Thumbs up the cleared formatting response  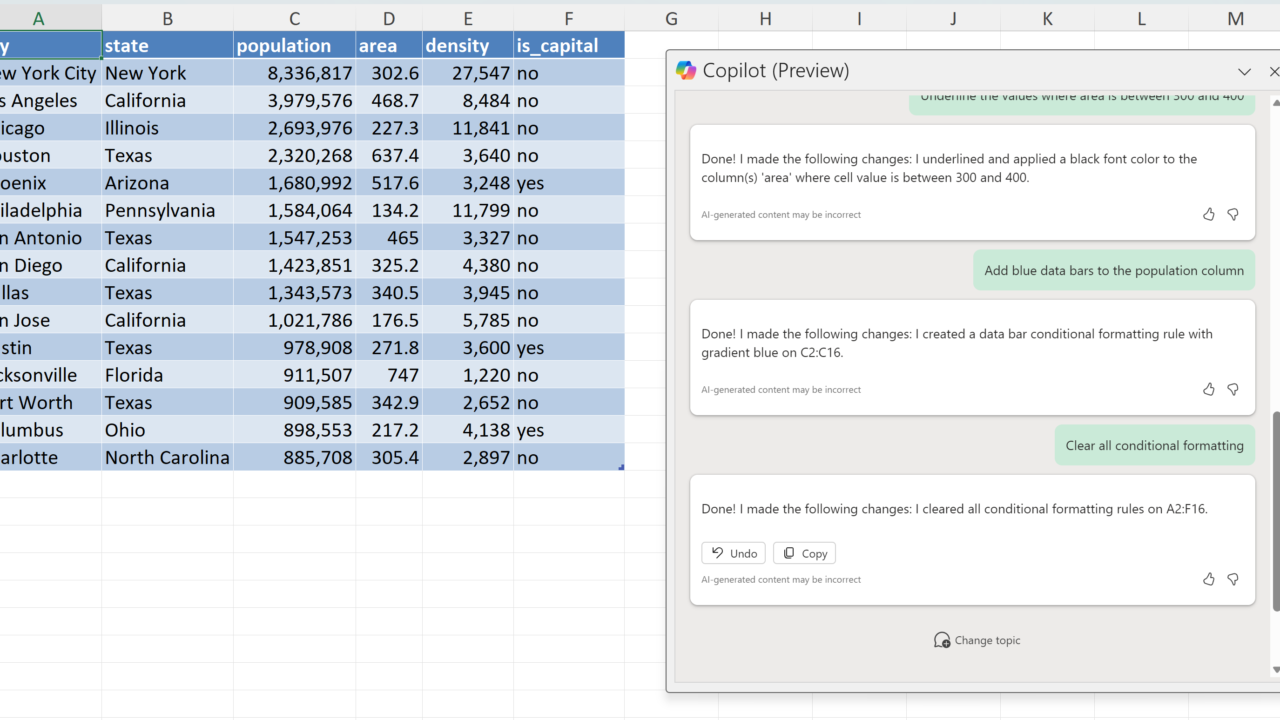(x=1208, y=579)
